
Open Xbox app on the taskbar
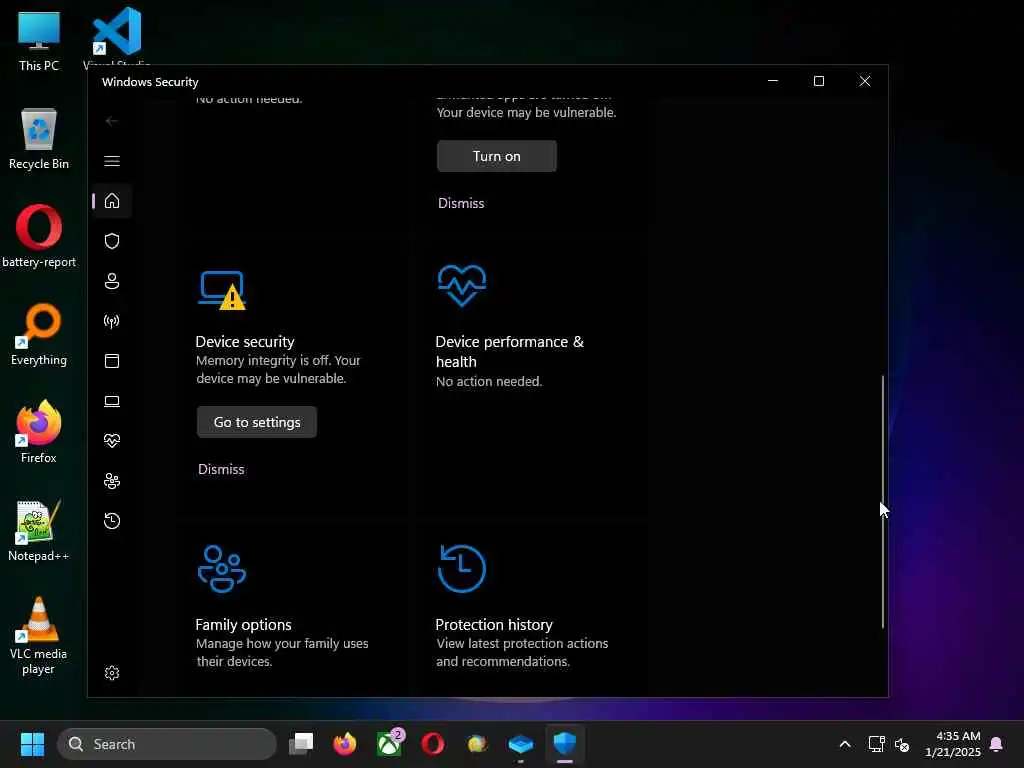pyautogui.click(x=390, y=743)
